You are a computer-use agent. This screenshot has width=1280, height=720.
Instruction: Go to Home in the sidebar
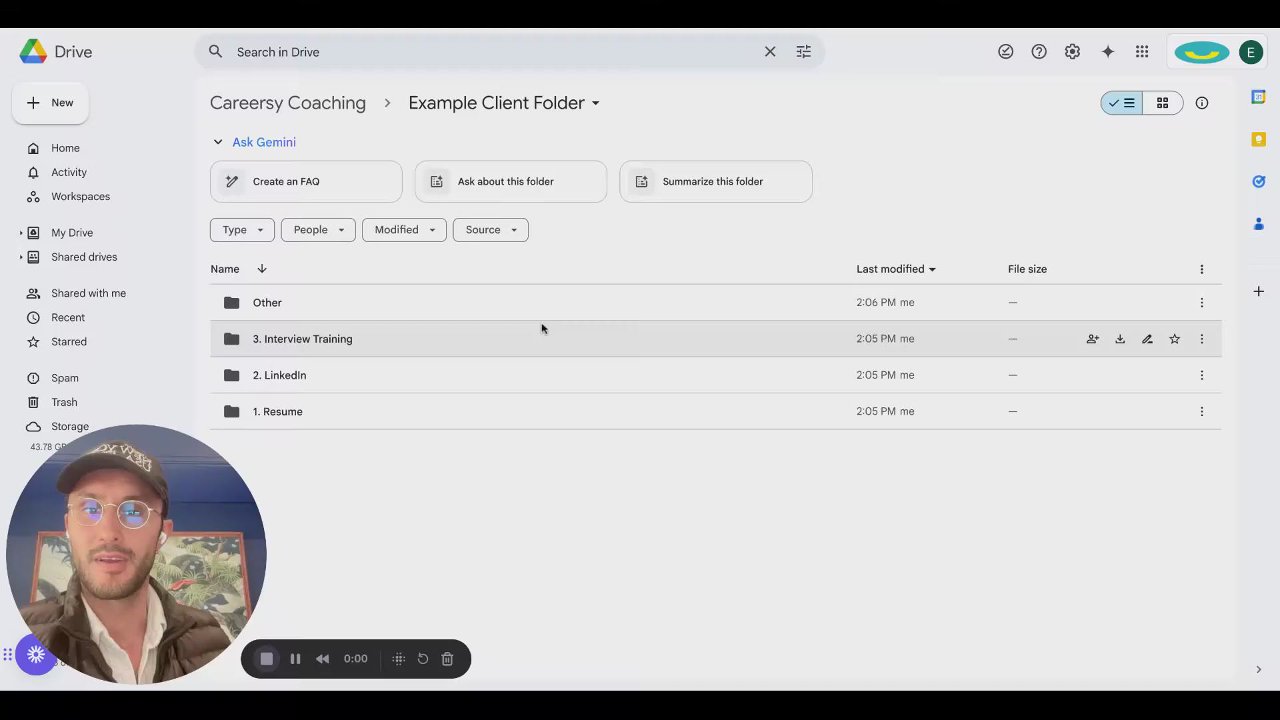(65, 148)
